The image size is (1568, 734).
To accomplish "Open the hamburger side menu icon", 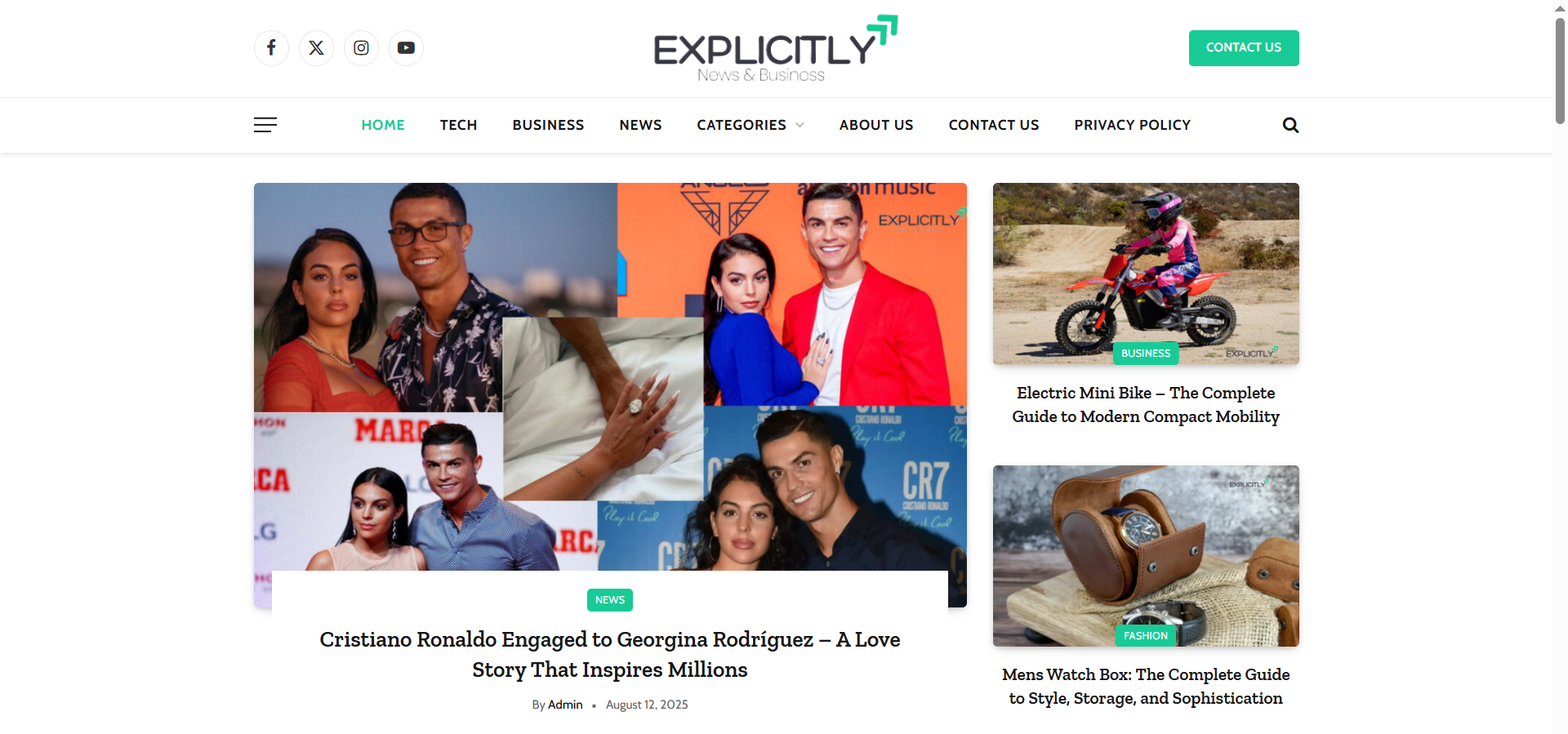I will click(265, 125).
